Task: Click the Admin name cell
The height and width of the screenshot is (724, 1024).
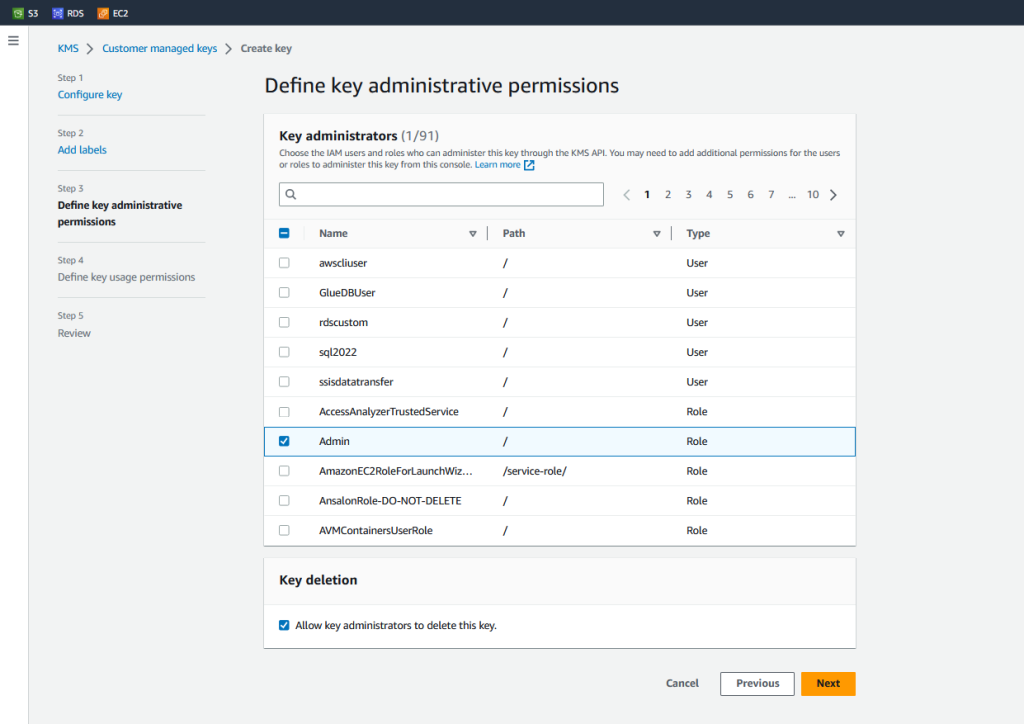Action: tap(334, 441)
